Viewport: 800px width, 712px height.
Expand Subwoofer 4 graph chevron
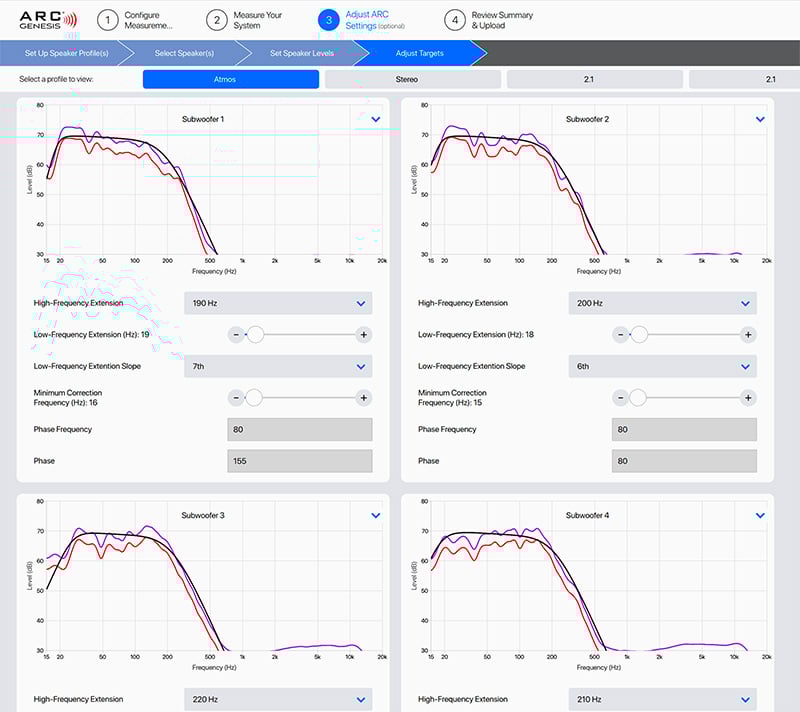(x=760, y=516)
